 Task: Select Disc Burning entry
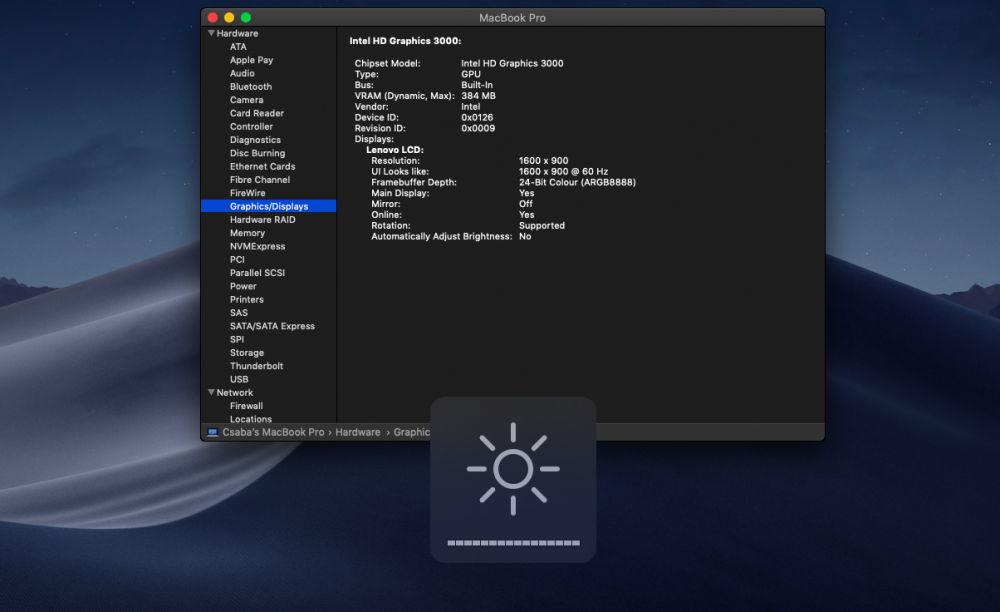(258, 153)
